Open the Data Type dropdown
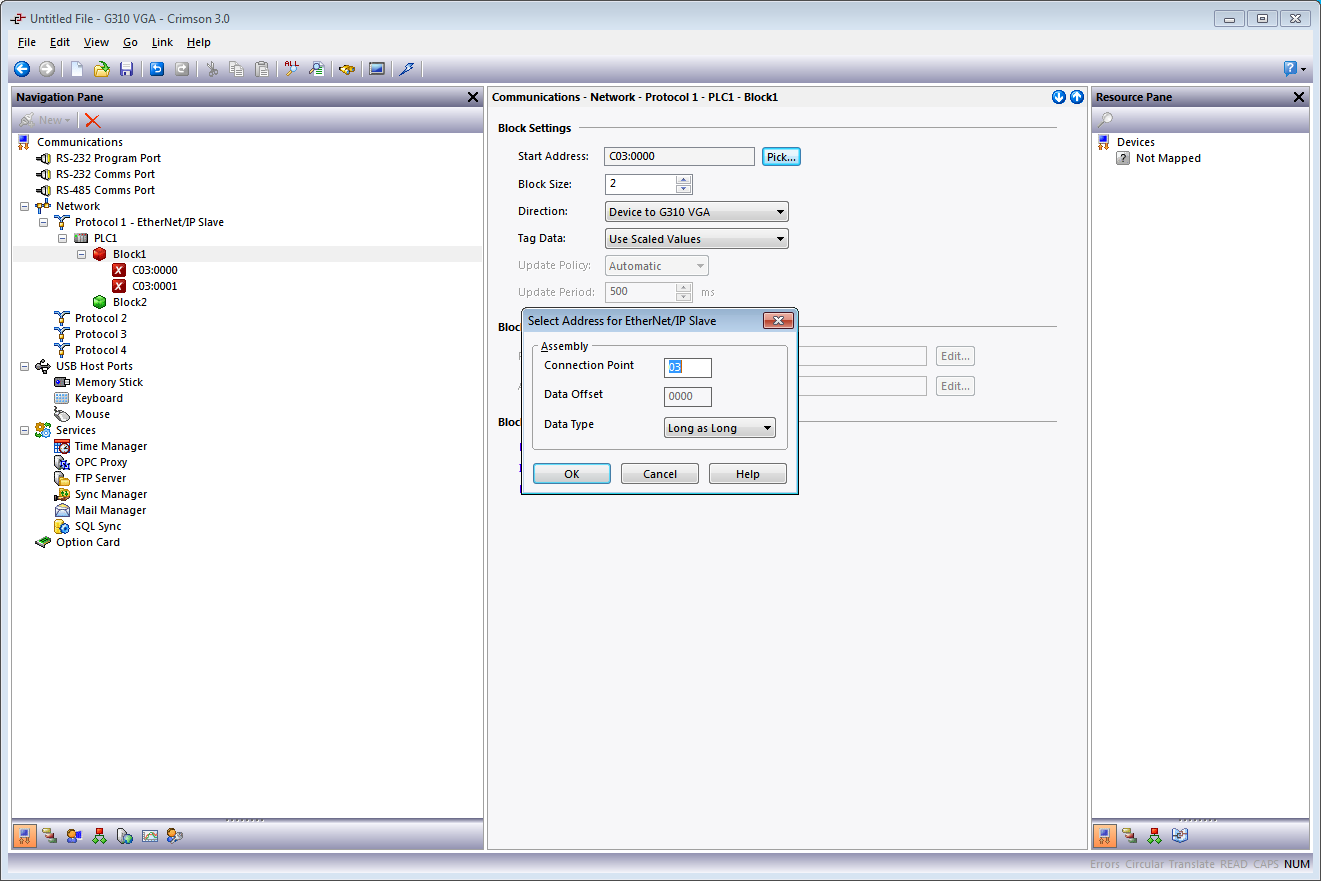1321x881 pixels. click(x=720, y=428)
